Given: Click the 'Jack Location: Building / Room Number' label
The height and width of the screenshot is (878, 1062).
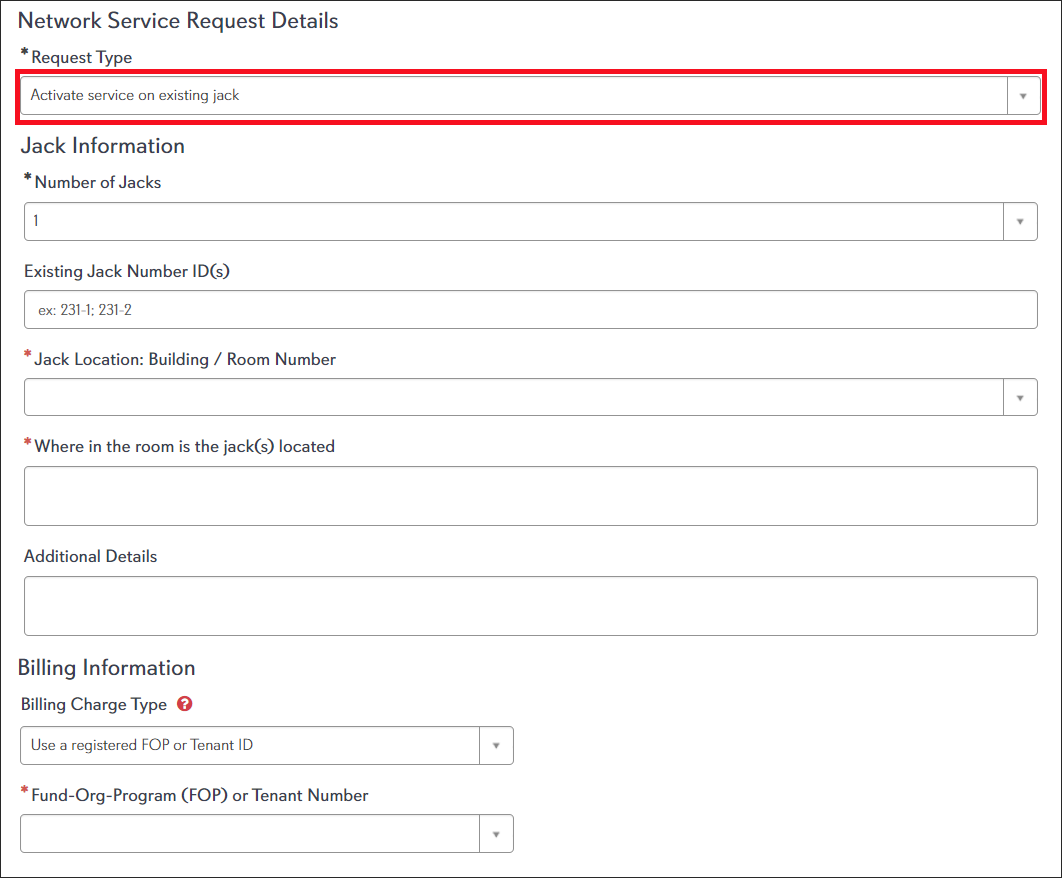Looking at the screenshot, I should coord(185,359).
